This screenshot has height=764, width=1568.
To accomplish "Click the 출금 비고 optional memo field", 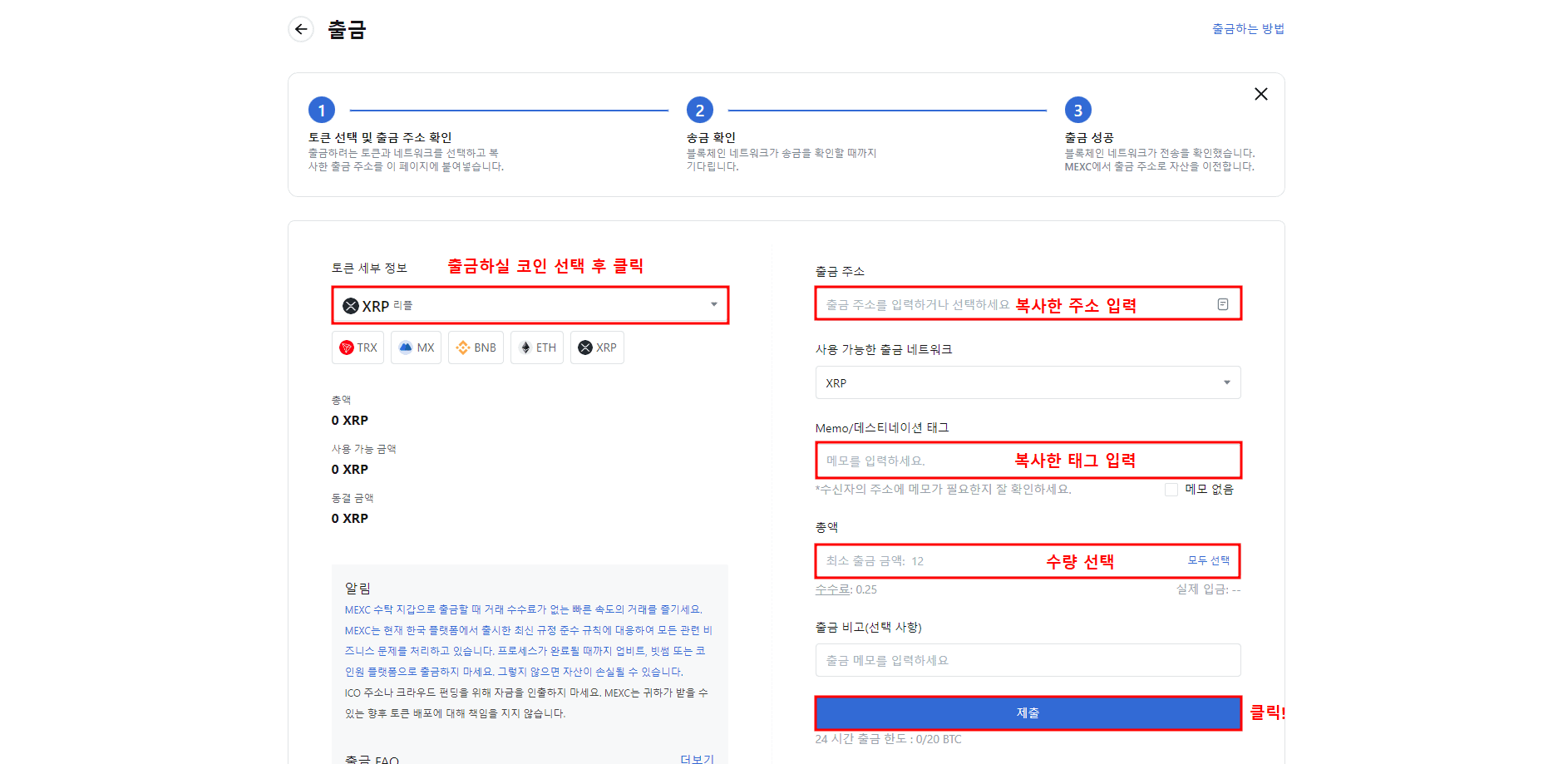I will click(x=1028, y=659).
